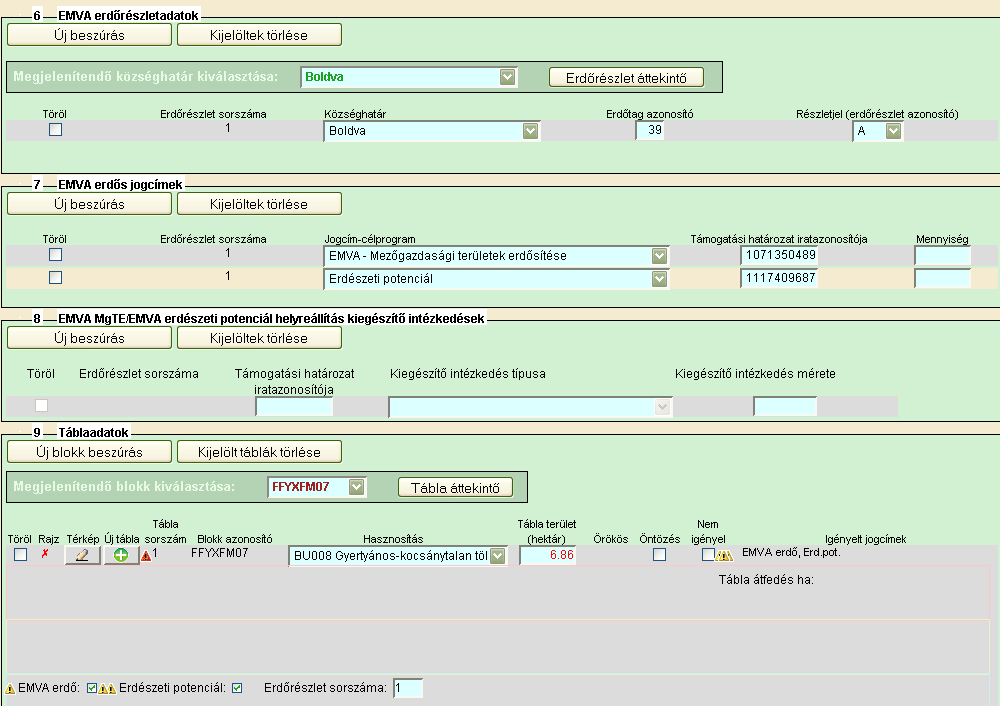Open the map editor pencil icon
The height and width of the screenshot is (706, 1000).
82,555
